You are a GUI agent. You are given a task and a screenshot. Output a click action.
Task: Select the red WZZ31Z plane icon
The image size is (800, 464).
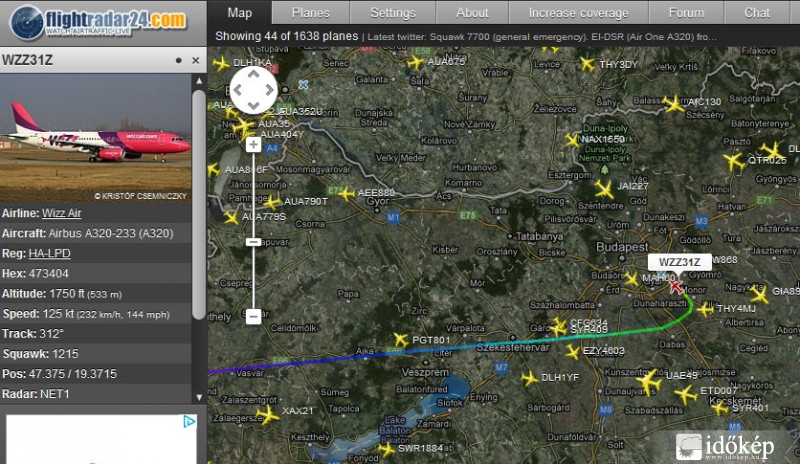click(676, 286)
